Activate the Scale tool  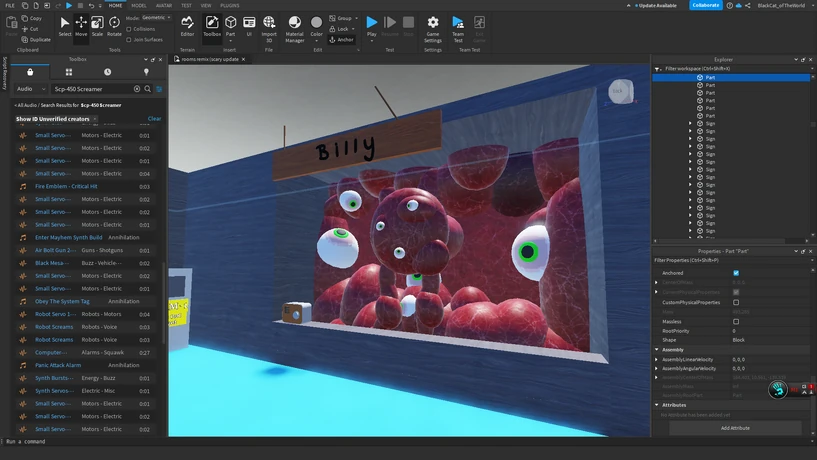click(x=97, y=25)
